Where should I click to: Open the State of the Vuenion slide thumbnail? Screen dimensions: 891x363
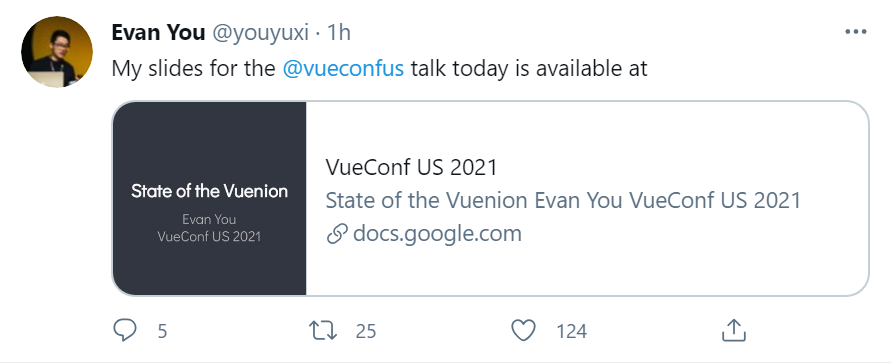tap(209, 198)
